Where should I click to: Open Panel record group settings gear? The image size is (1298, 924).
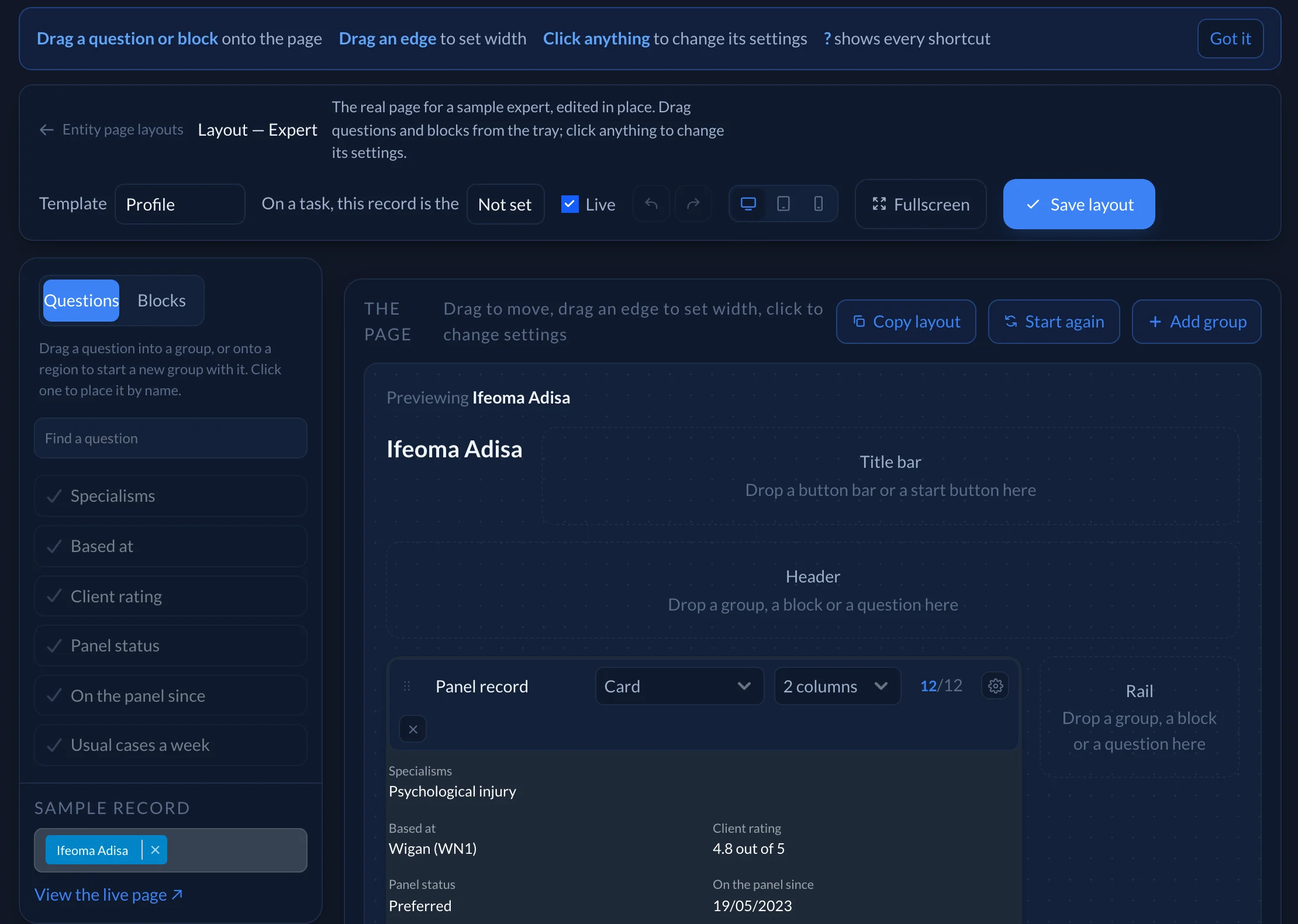996,686
